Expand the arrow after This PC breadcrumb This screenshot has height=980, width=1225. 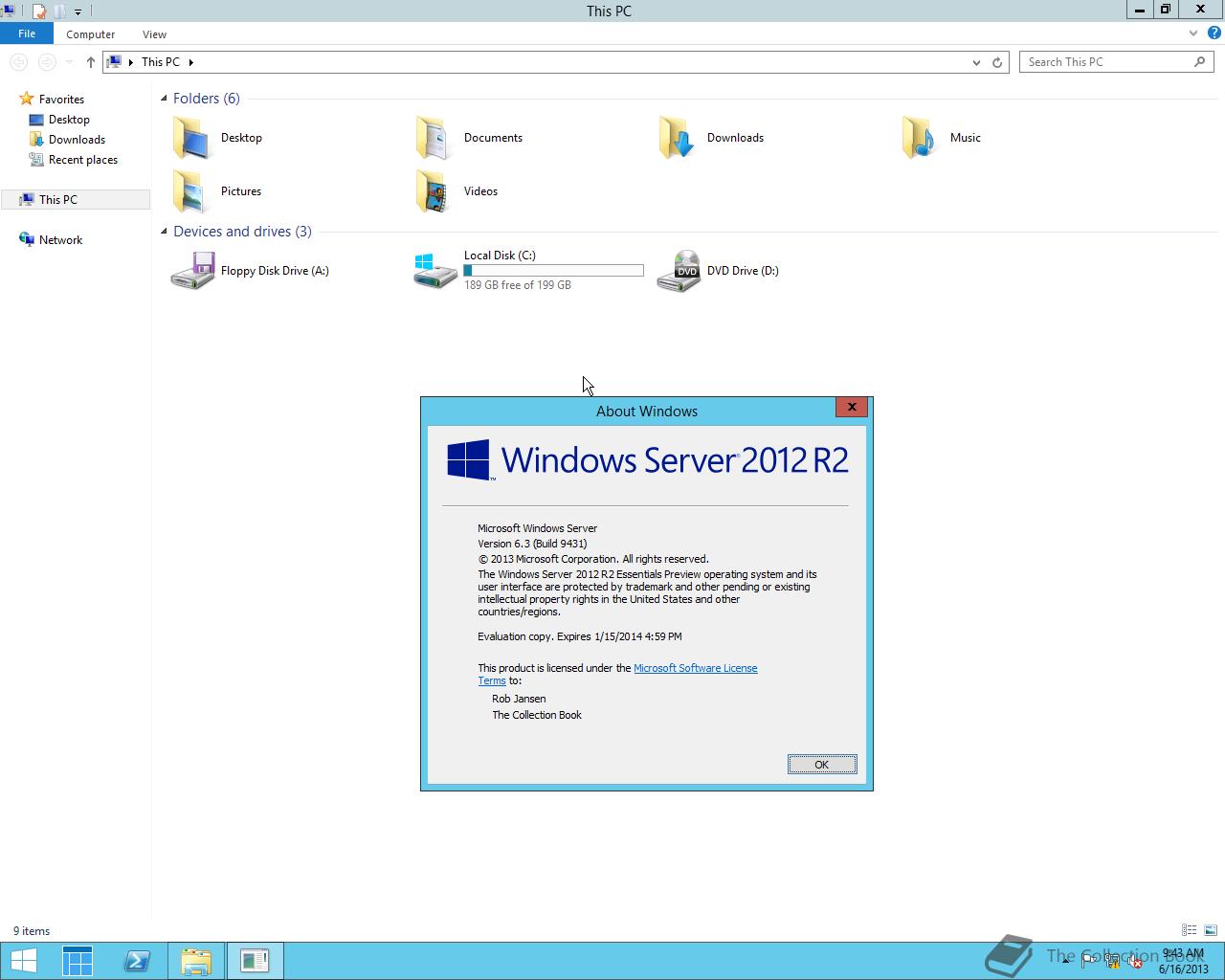191,62
